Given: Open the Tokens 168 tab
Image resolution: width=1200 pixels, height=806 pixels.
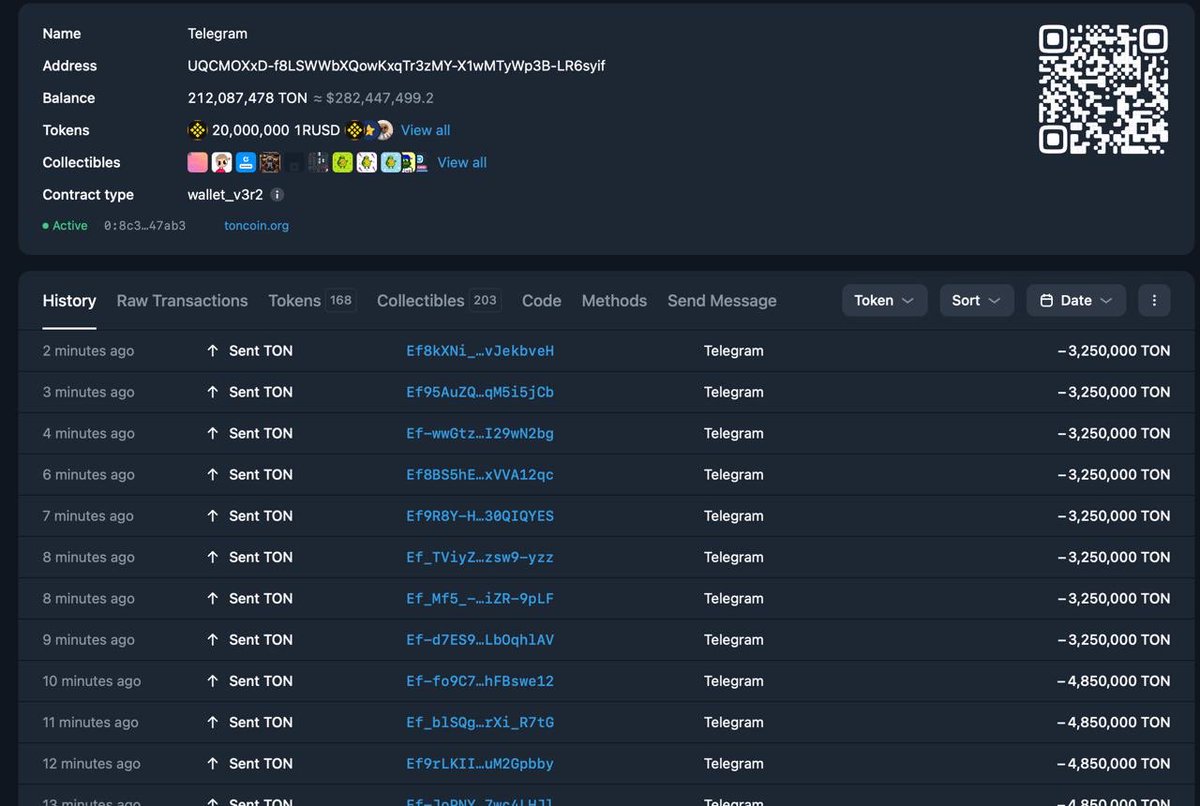Looking at the screenshot, I should coord(313,300).
